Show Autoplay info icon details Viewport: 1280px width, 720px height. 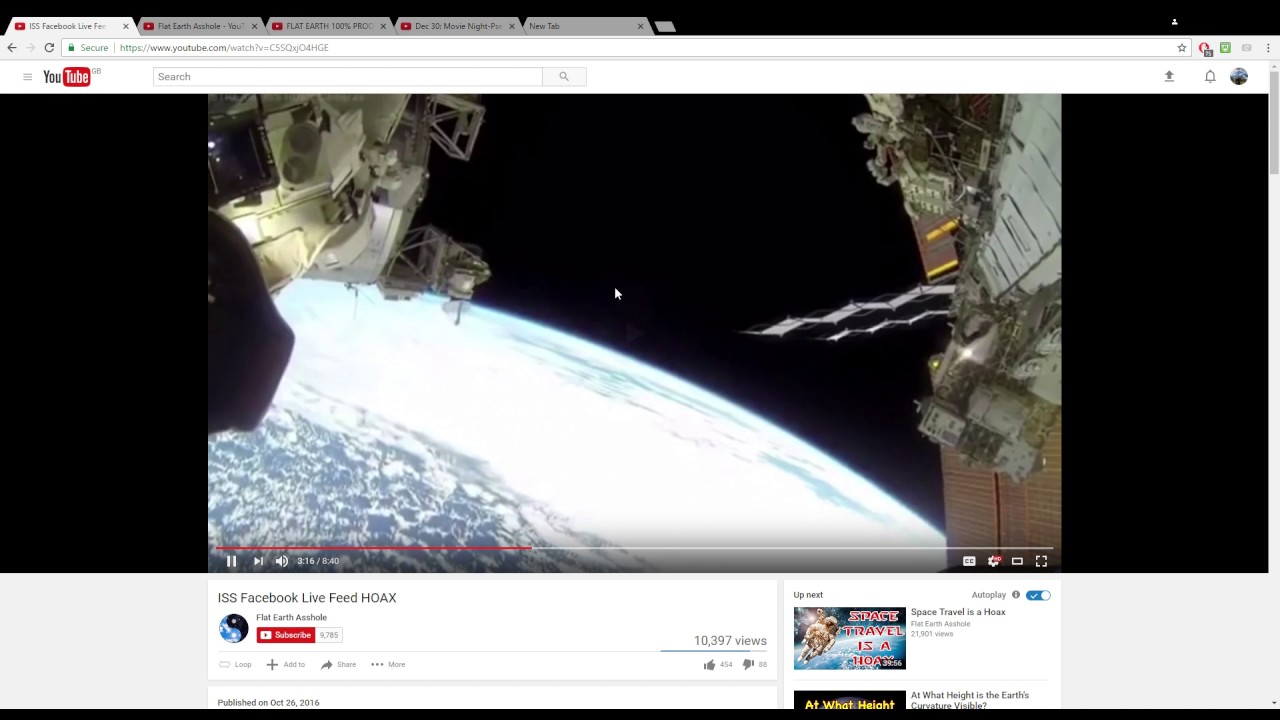coord(1015,595)
